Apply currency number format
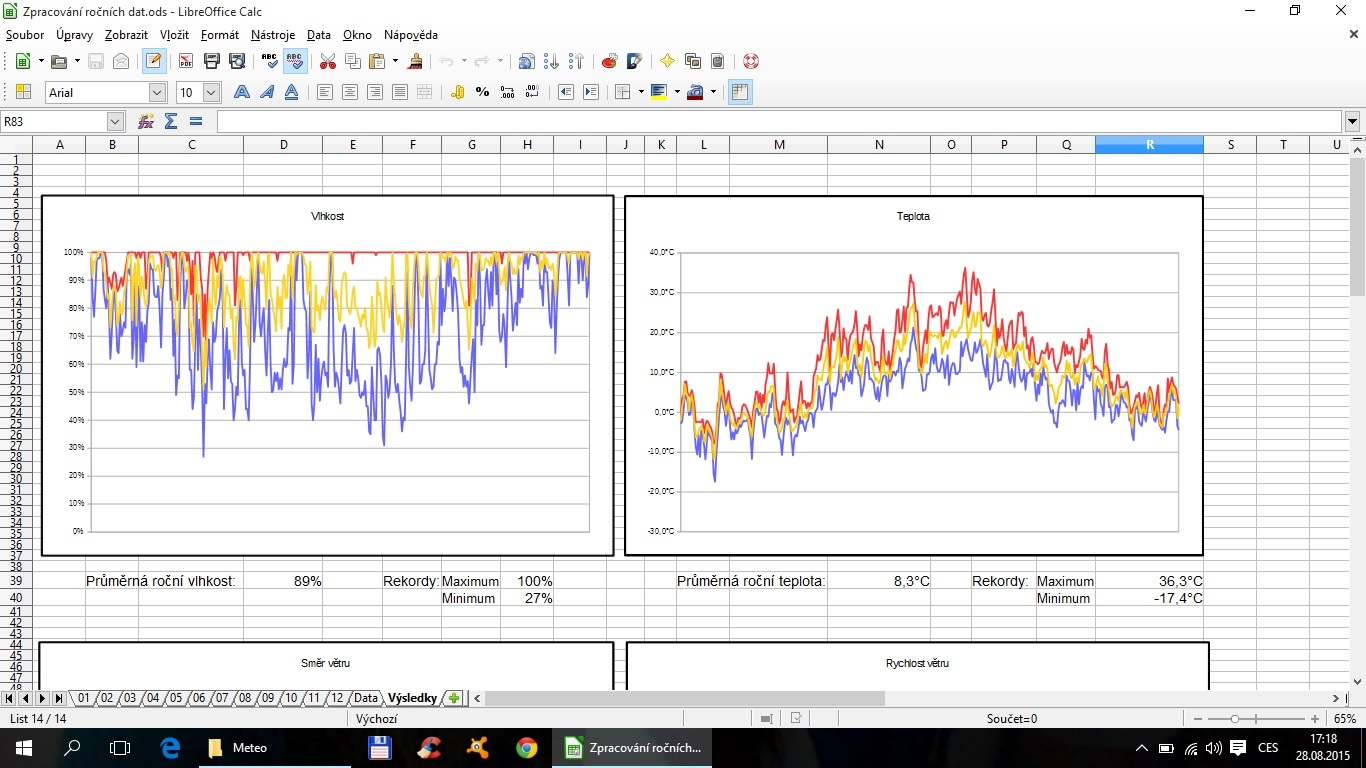1366x768 pixels. [458, 92]
